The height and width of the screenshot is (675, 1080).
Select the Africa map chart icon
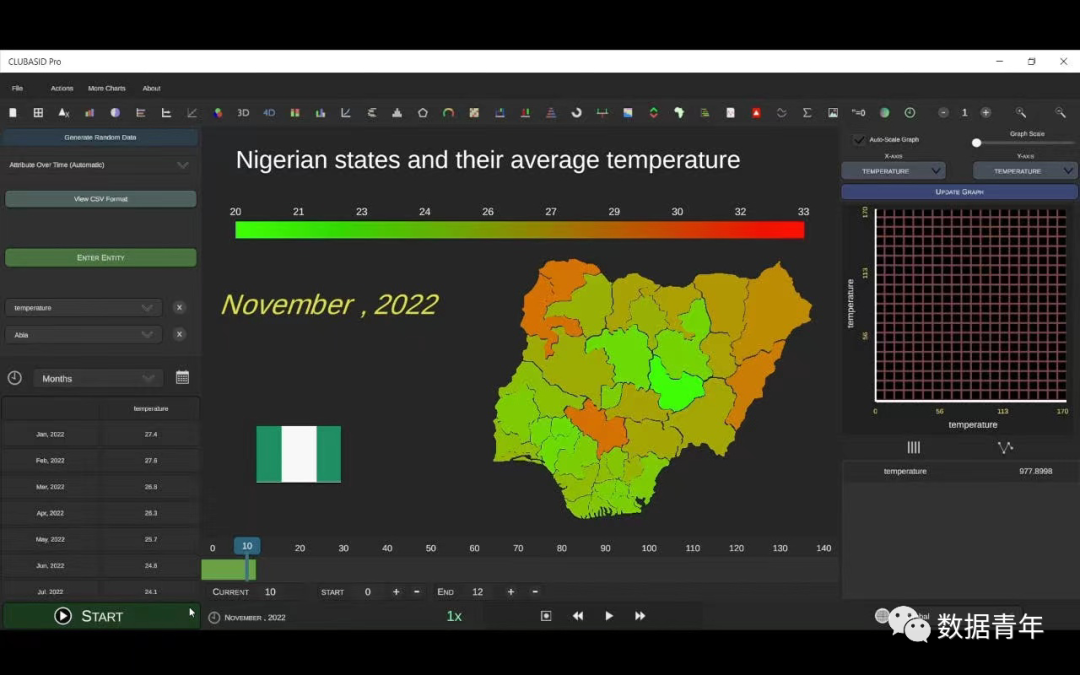coord(679,112)
